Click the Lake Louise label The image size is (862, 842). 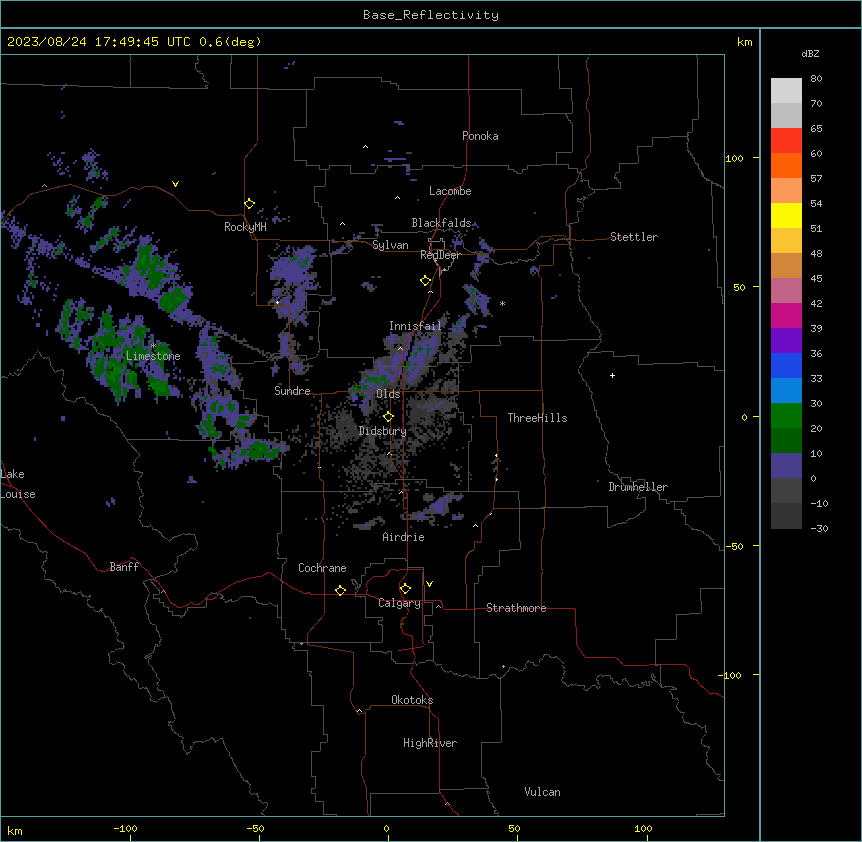(x=18, y=484)
